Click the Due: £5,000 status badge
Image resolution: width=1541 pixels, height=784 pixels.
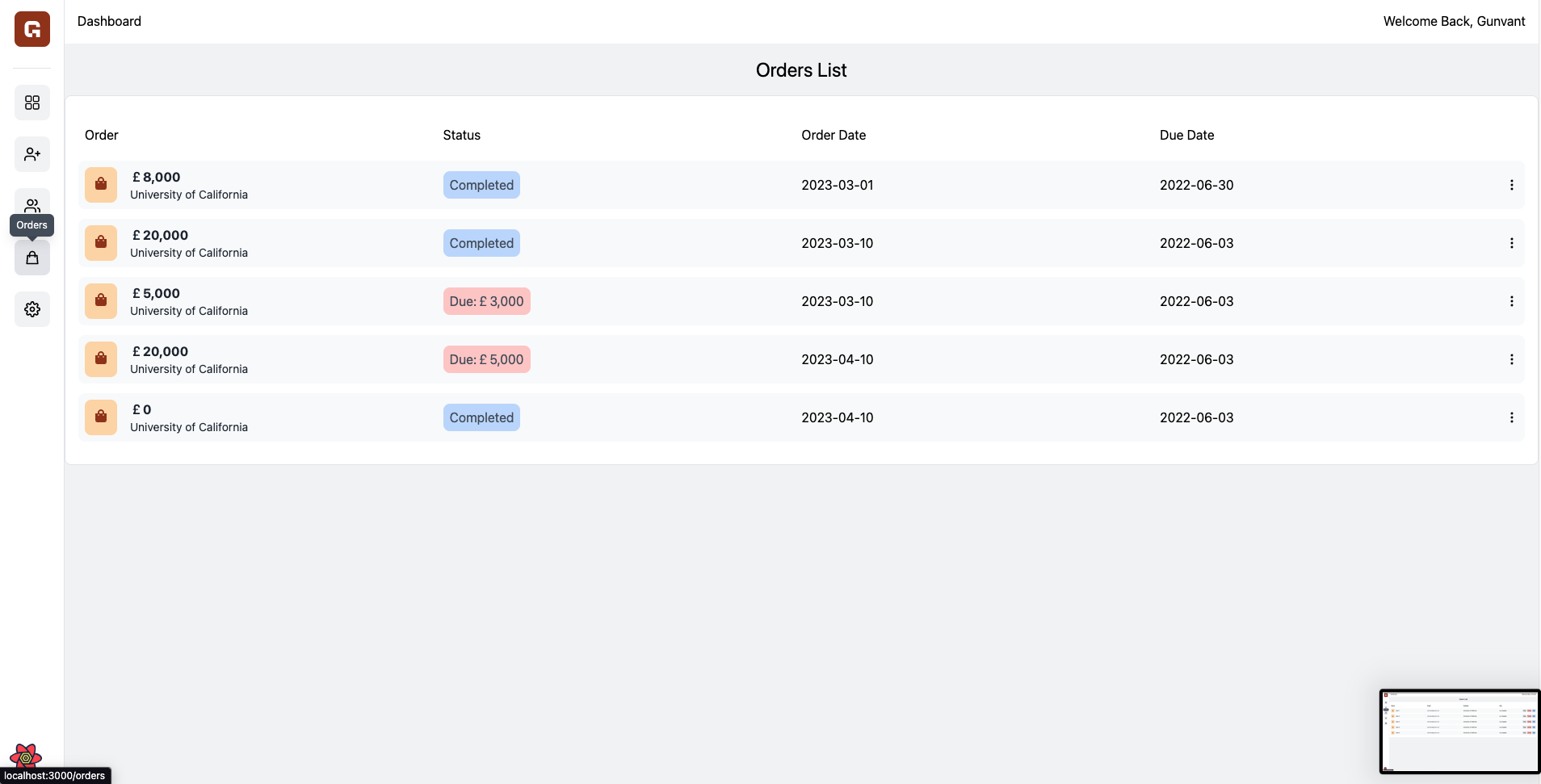tap(487, 359)
